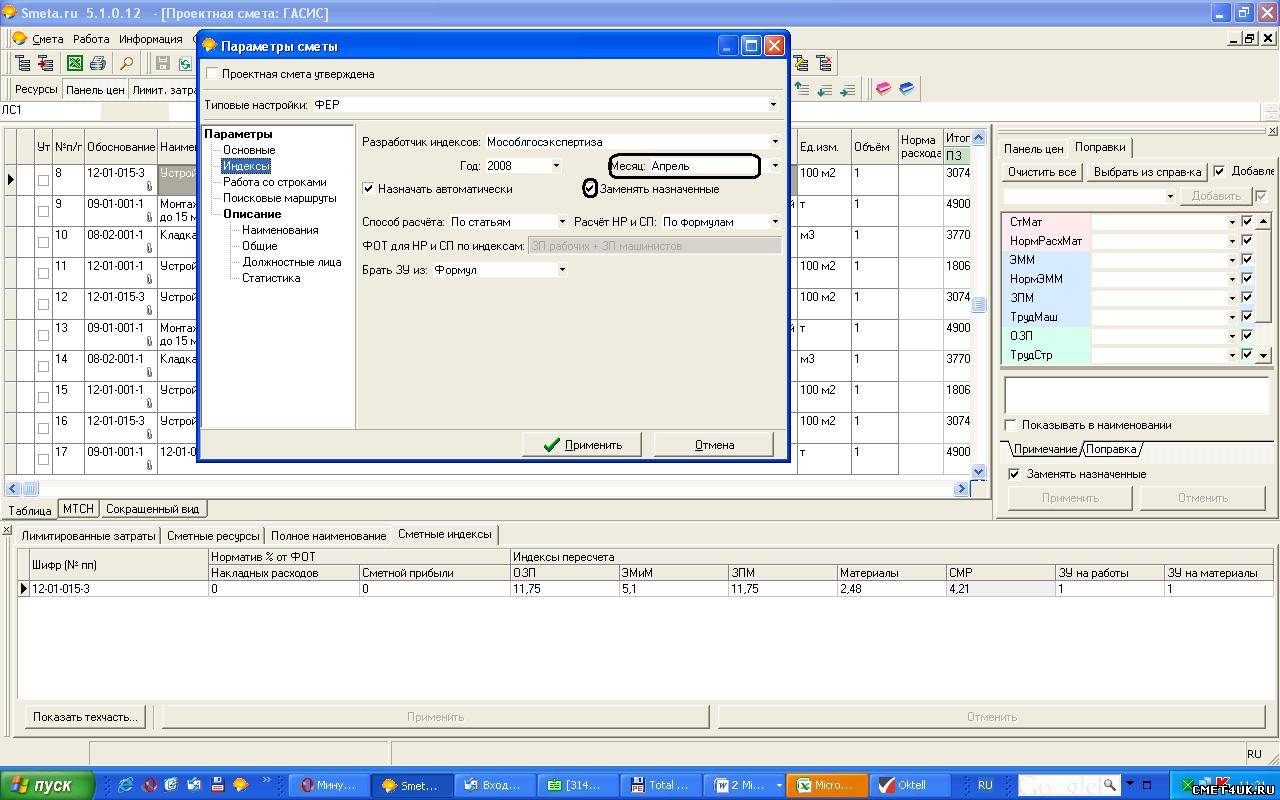The image size is (1280, 800).
Task: Click the move-row-up arrow icon
Action: [x=801, y=89]
